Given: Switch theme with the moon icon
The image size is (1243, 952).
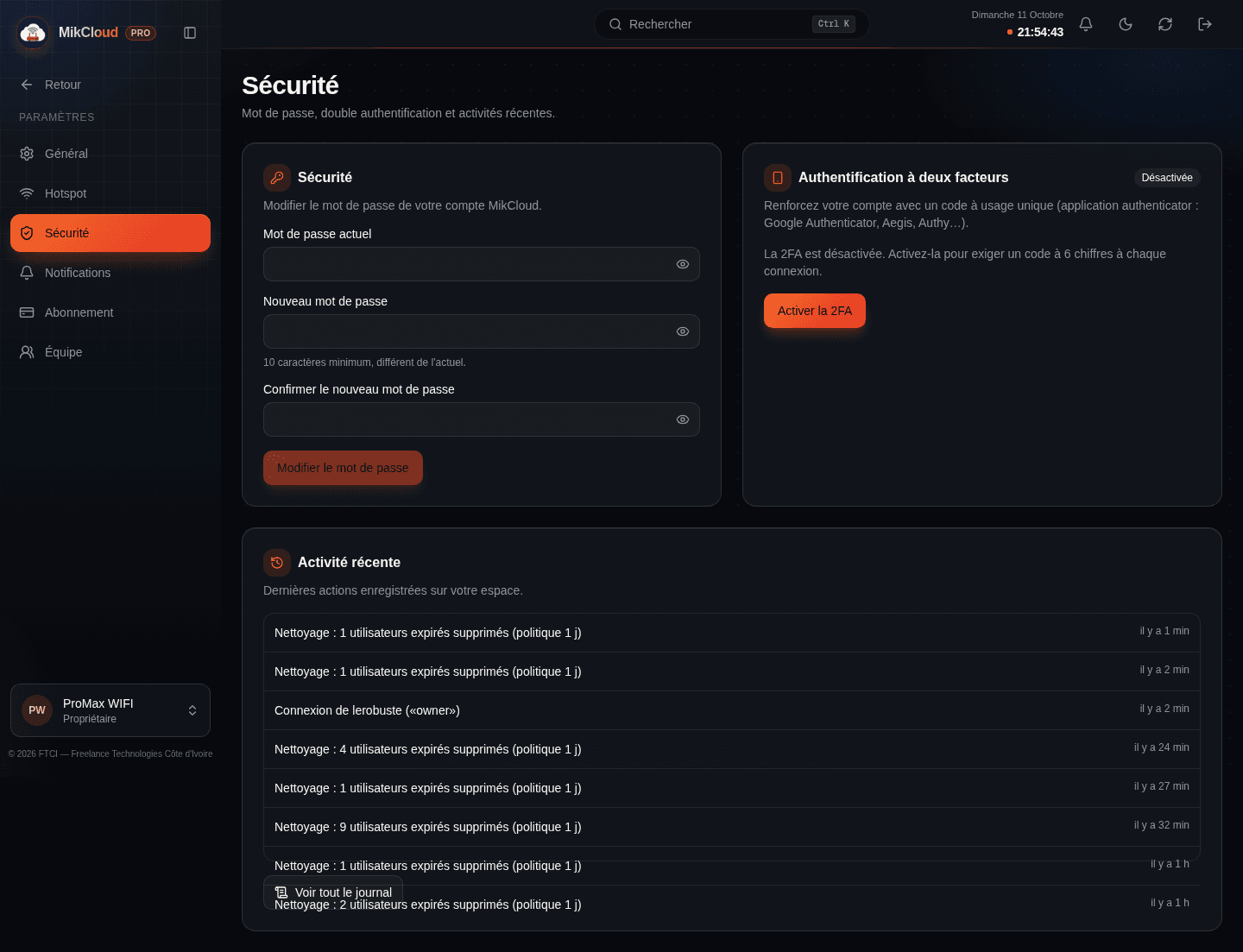Looking at the screenshot, I should coord(1126,24).
